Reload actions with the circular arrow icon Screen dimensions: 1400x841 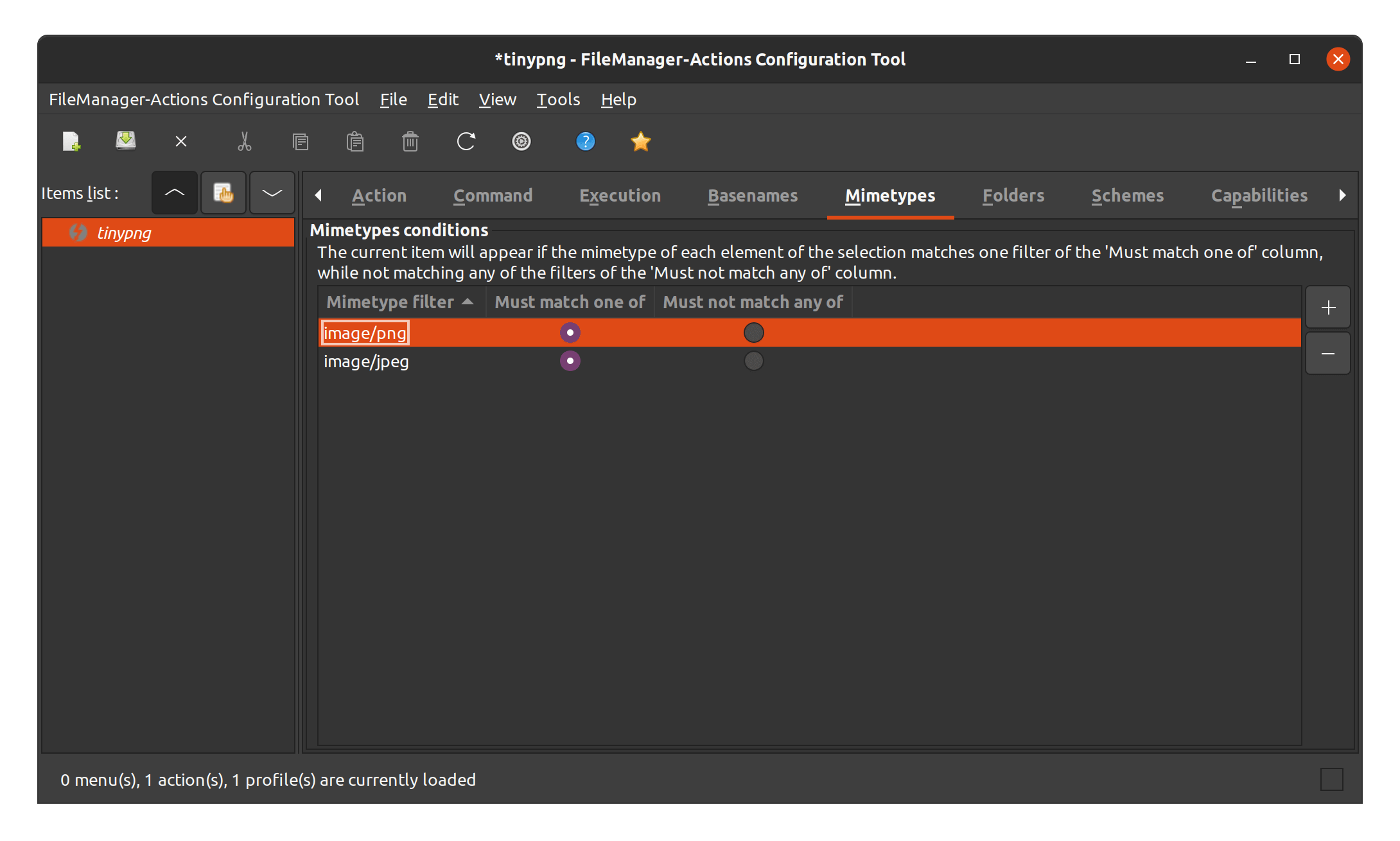466,141
